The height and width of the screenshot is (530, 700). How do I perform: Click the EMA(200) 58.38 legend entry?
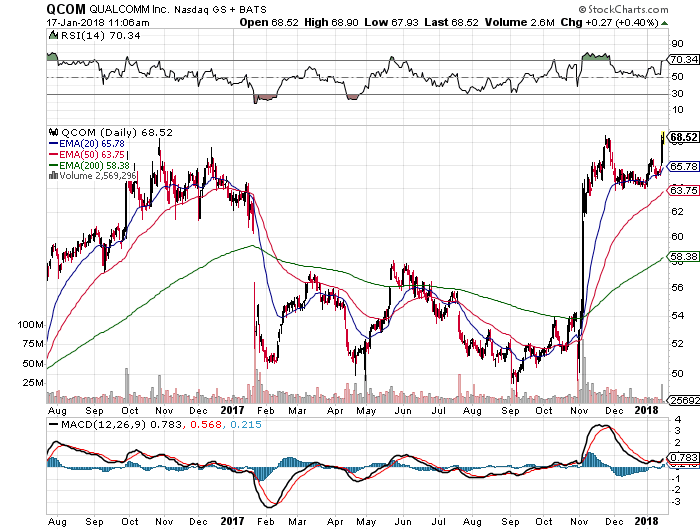pos(94,165)
